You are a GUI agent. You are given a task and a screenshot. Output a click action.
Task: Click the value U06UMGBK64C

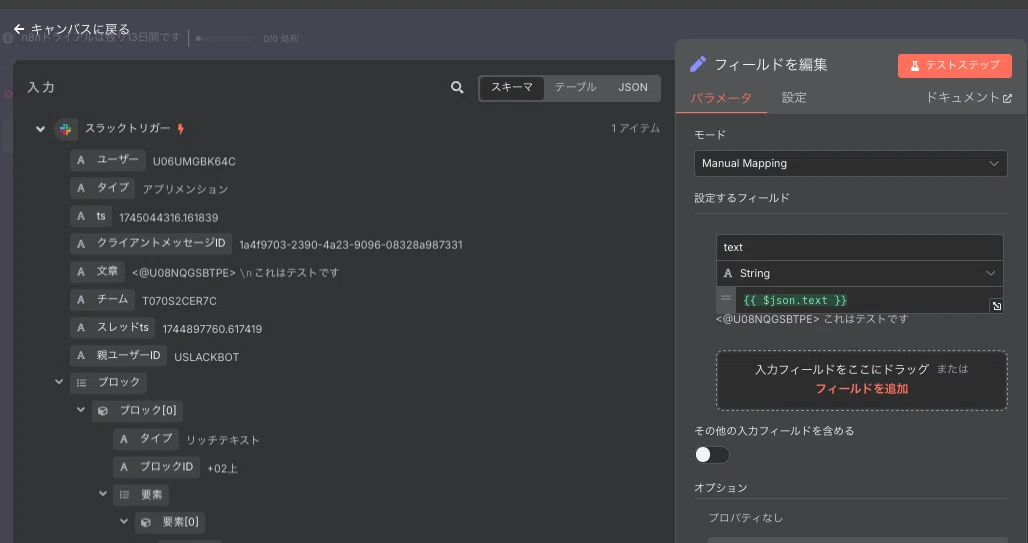pos(194,161)
